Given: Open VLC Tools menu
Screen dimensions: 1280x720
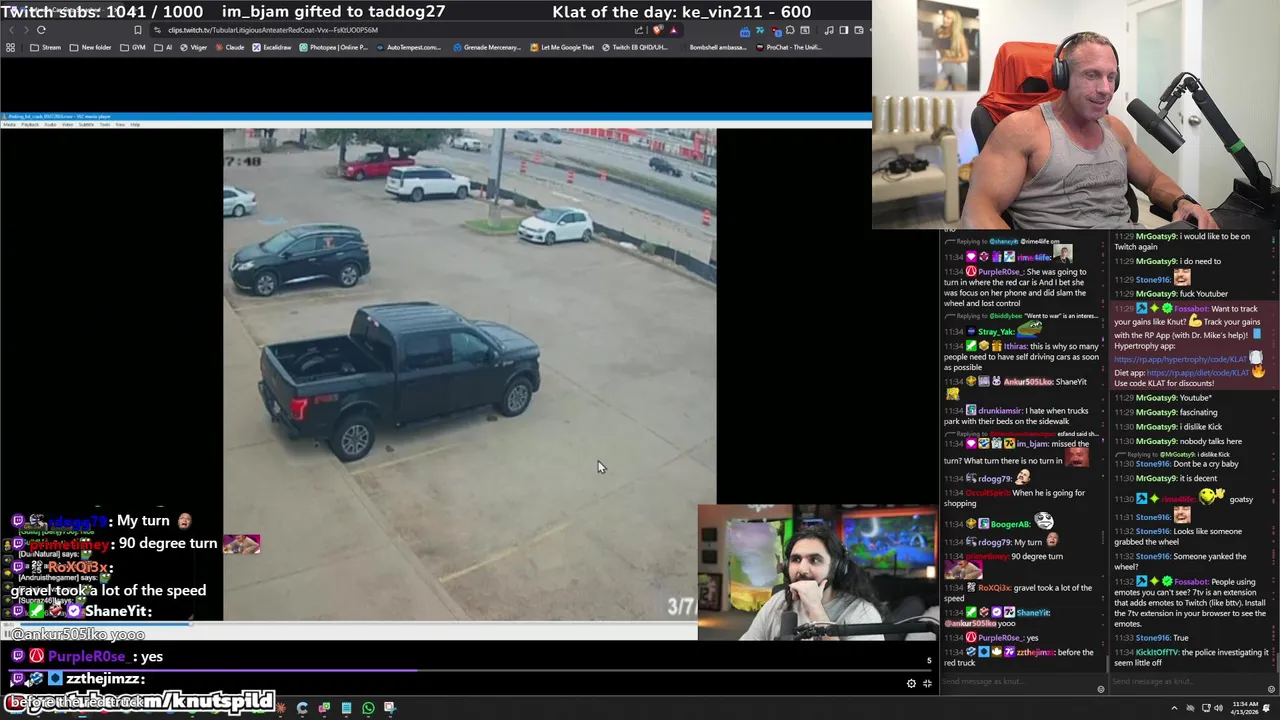Looking at the screenshot, I should (x=105, y=124).
